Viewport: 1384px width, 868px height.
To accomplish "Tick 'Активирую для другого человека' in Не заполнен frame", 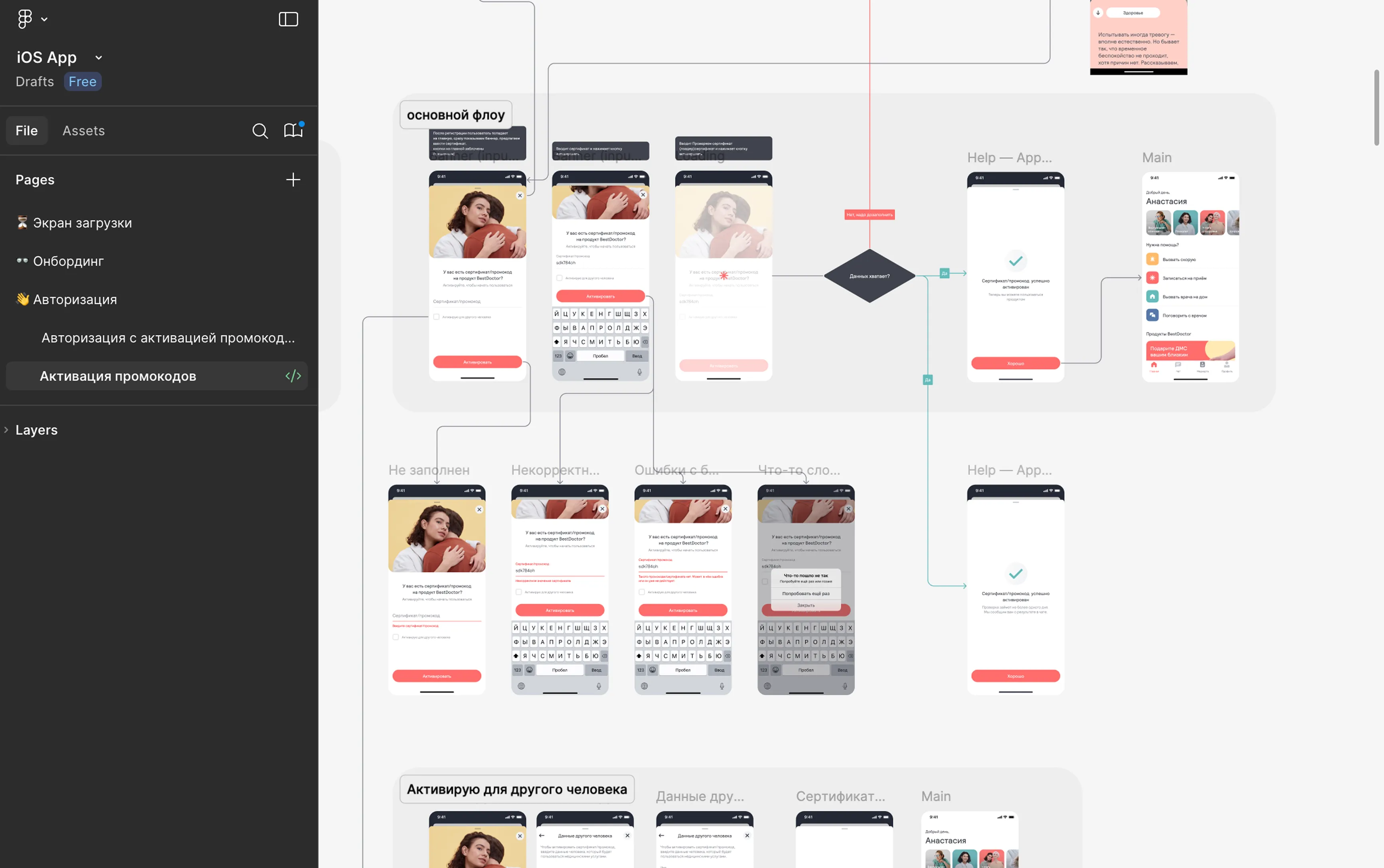I will pos(396,637).
